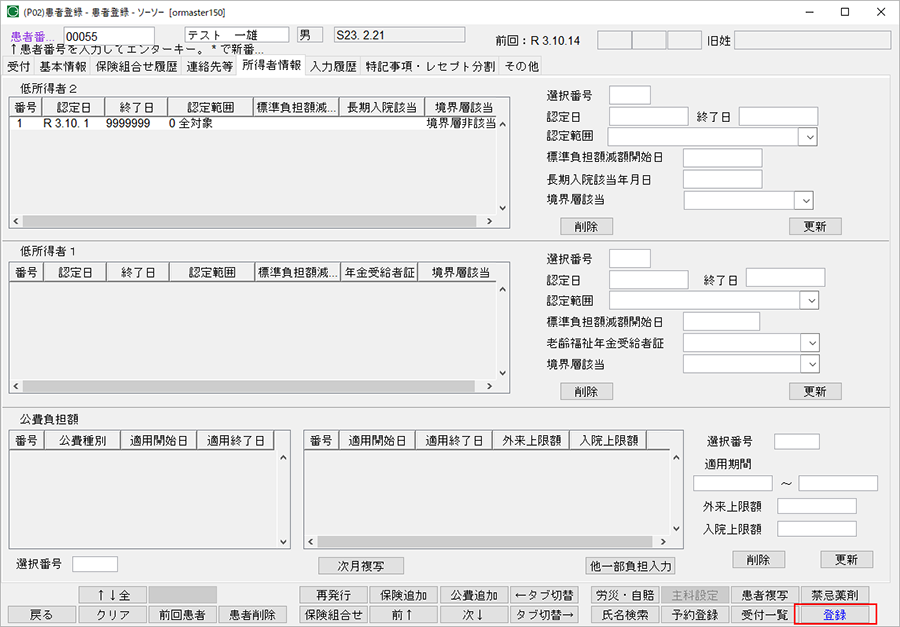This screenshot has width=900, height=627.
Task: Click 更新 next to 低所得者2 削除 button
Action: pos(815,226)
